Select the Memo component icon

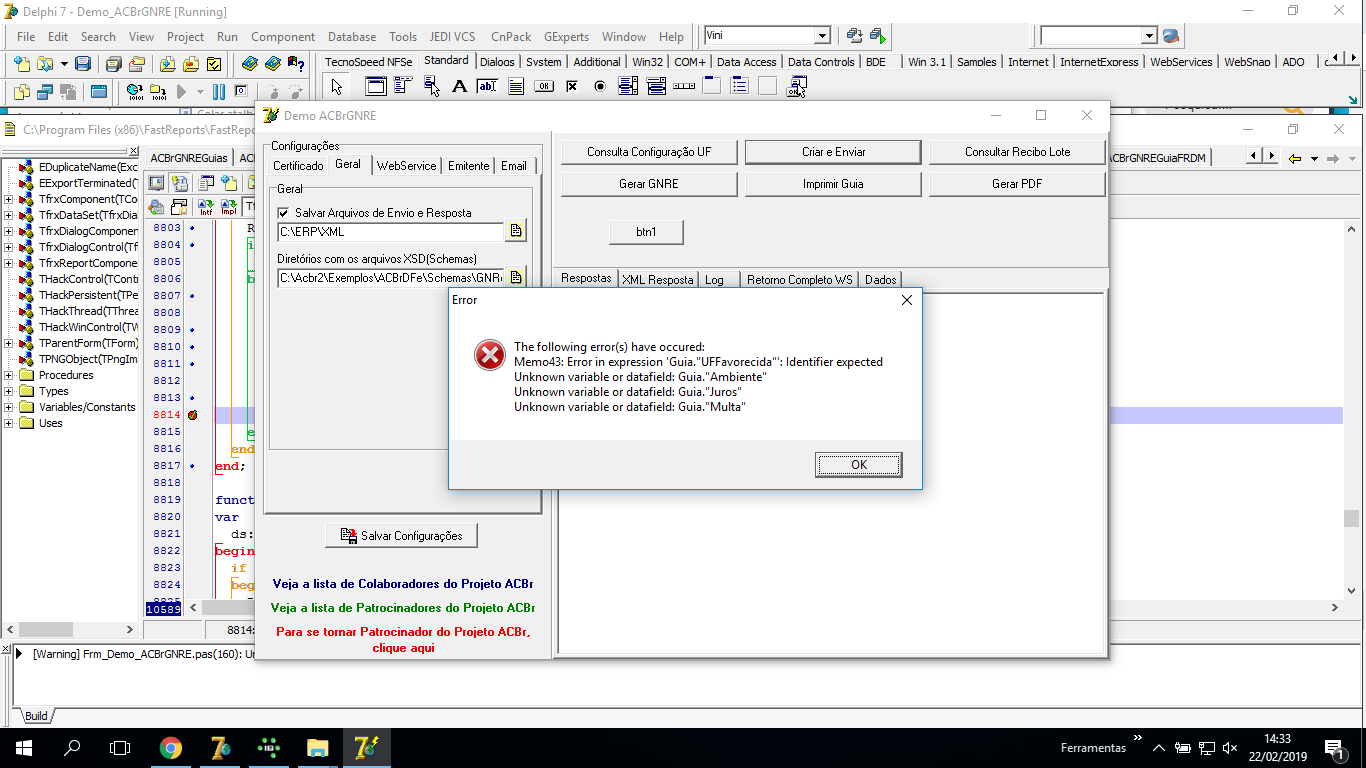coord(516,86)
